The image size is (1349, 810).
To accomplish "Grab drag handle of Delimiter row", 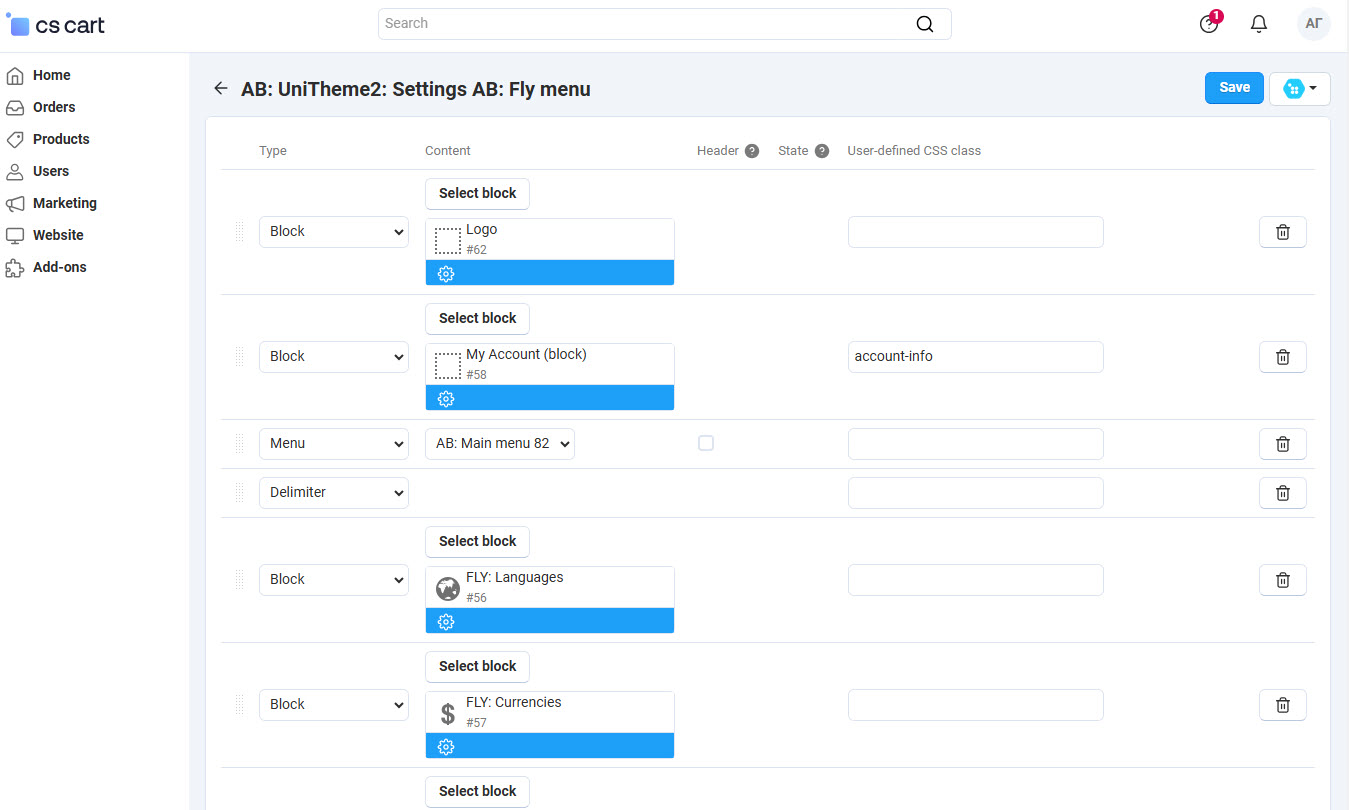I will pos(239,493).
